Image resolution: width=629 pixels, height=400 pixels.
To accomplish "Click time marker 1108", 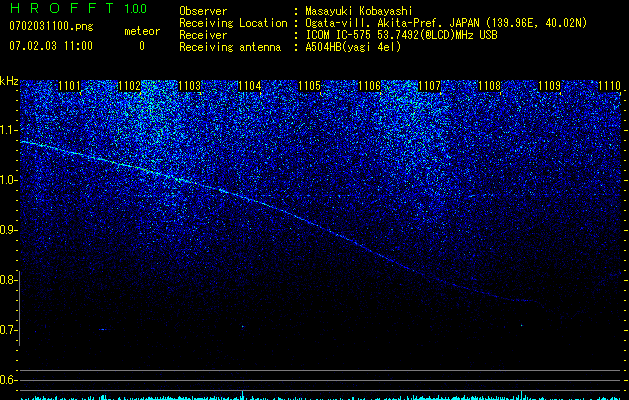I will click(x=490, y=86).
